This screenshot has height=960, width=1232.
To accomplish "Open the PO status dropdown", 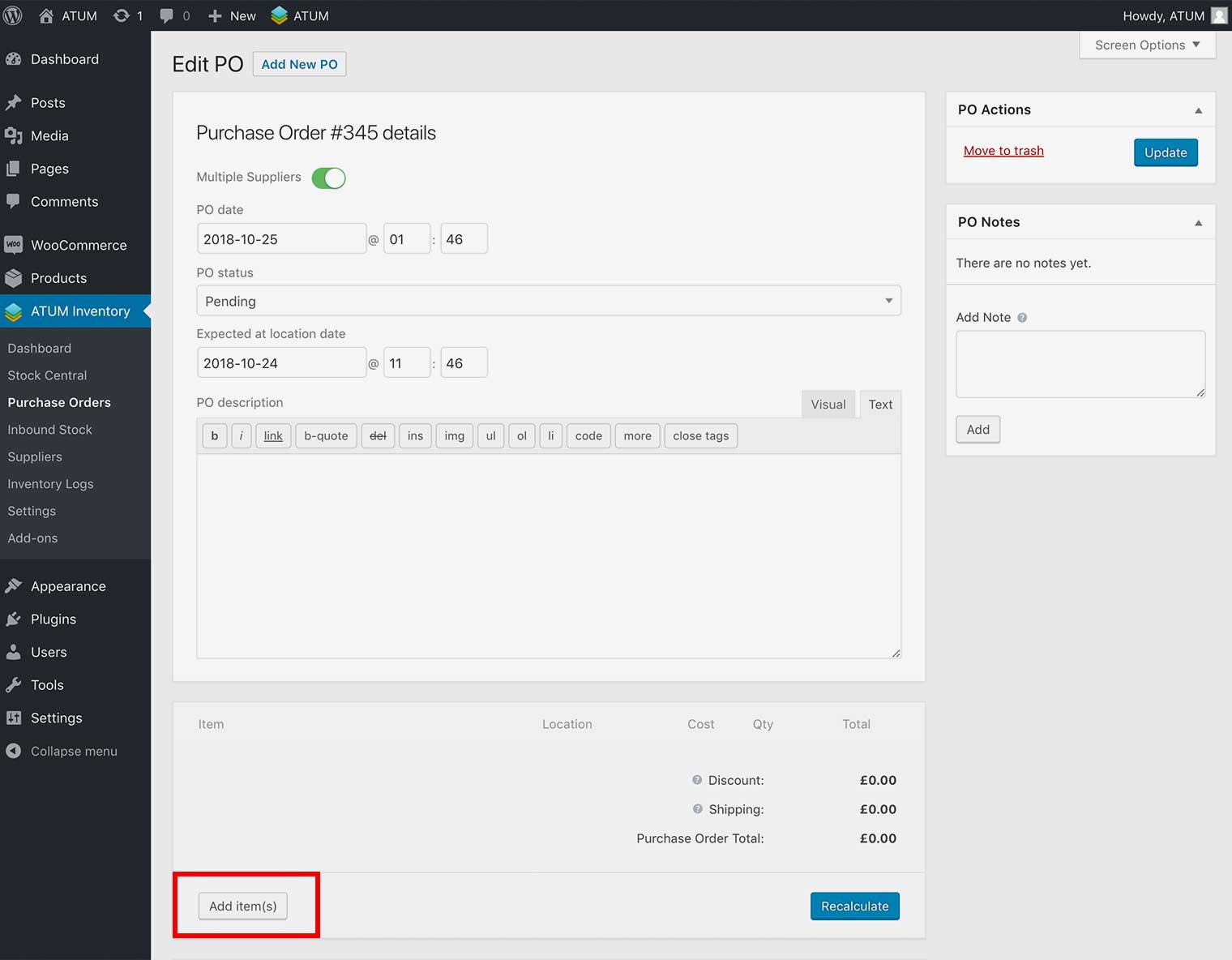I will pos(549,301).
